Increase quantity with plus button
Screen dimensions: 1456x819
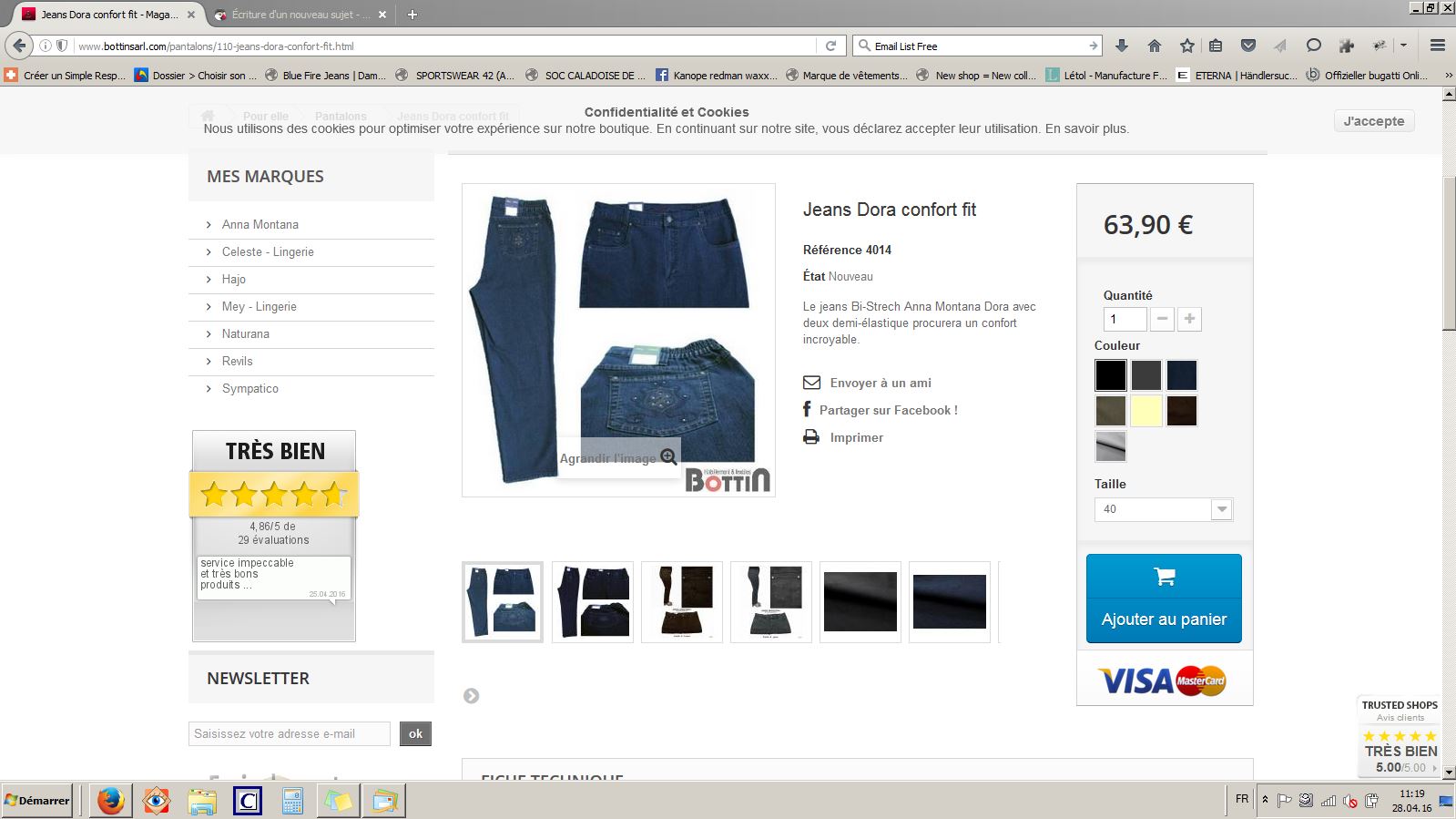[1189, 319]
